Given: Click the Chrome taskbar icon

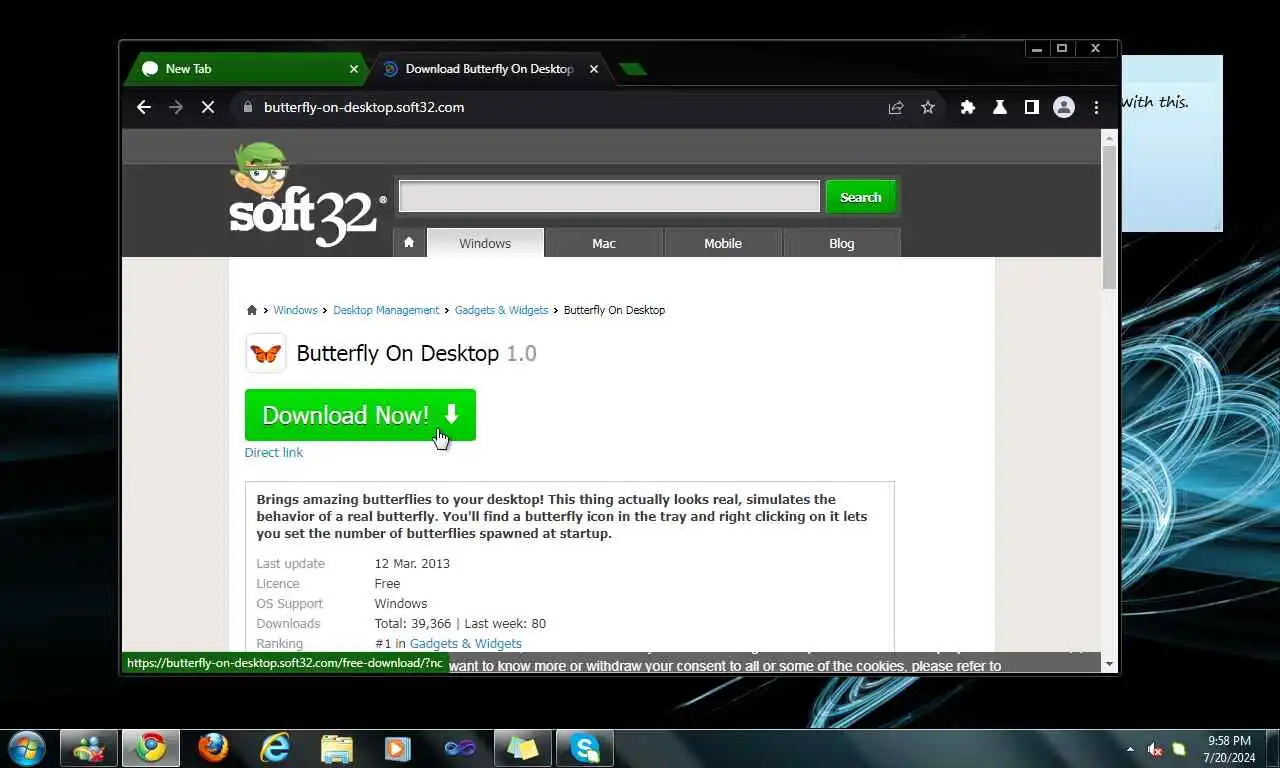Looking at the screenshot, I should [x=151, y=748].
